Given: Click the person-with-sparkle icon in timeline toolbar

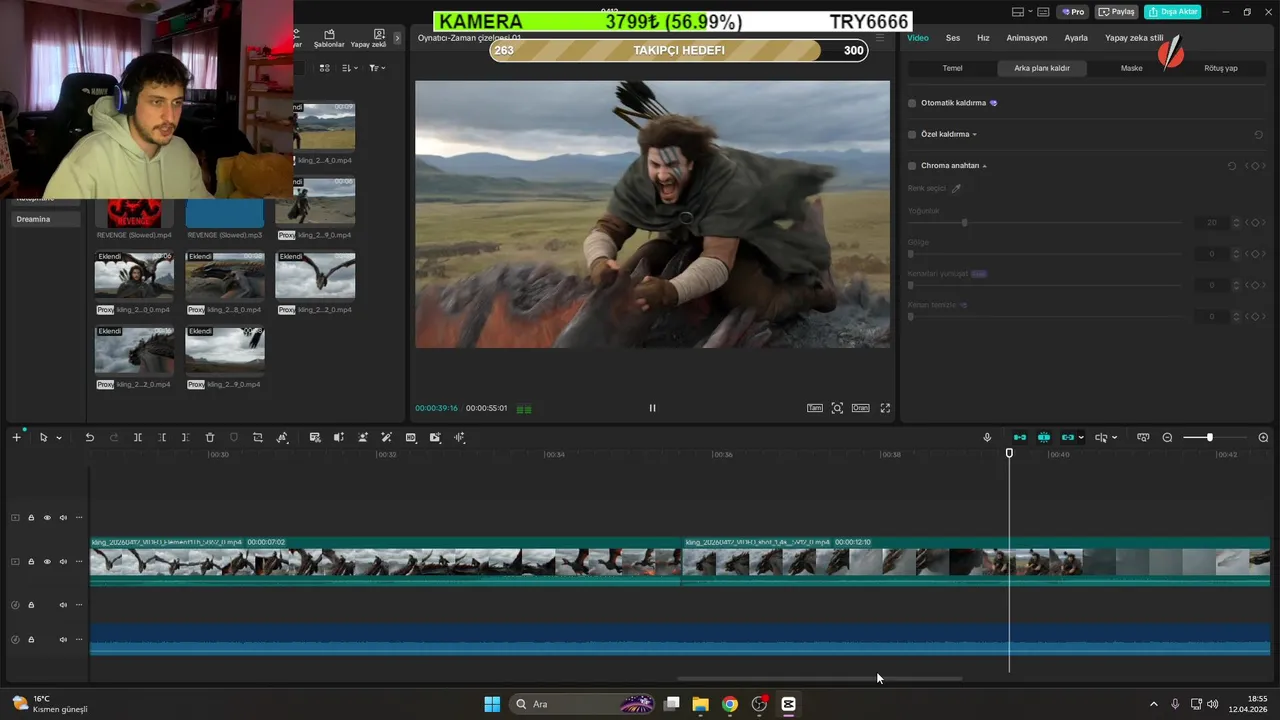Looking at the screenshot, I should point(363,437).
